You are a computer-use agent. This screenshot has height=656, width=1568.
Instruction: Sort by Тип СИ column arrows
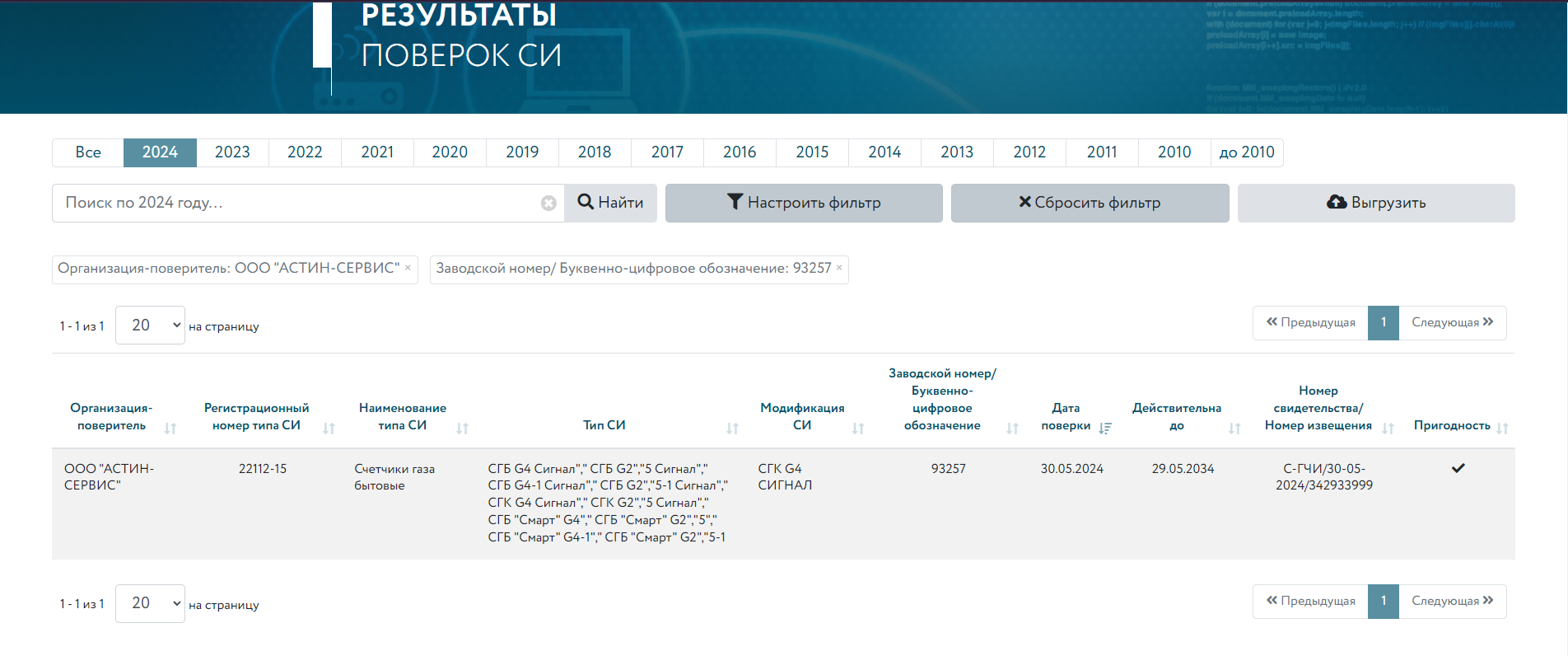tap(732, 429)
